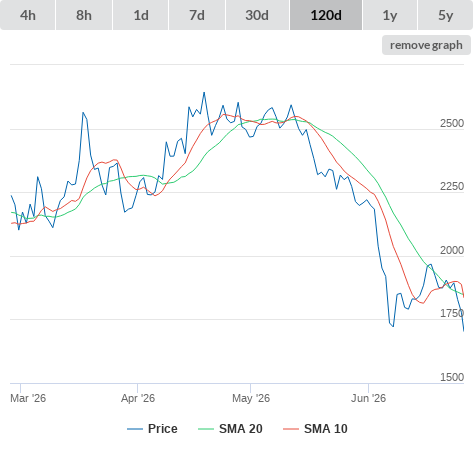Click the blue Price legend line marker

coord(135,429)
